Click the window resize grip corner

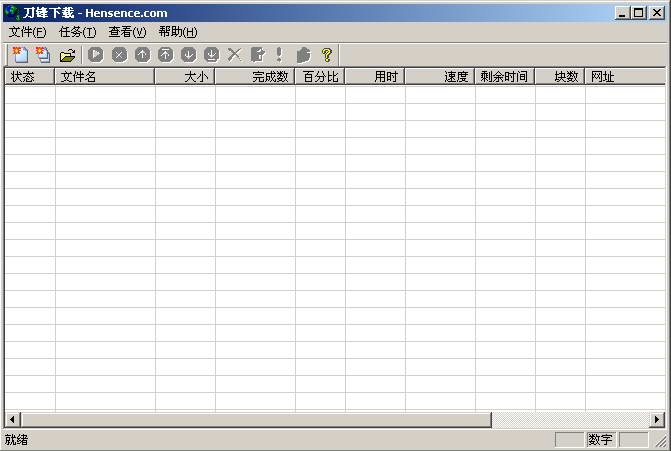pyautogui.click(x=662, y=441)
